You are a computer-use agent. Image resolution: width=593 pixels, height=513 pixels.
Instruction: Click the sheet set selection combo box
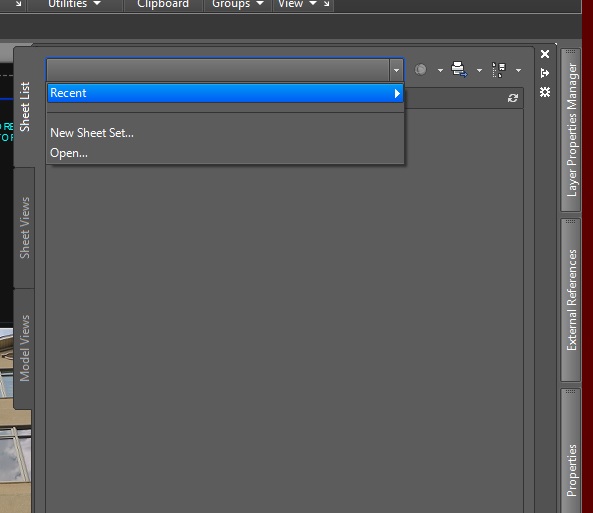225,70
